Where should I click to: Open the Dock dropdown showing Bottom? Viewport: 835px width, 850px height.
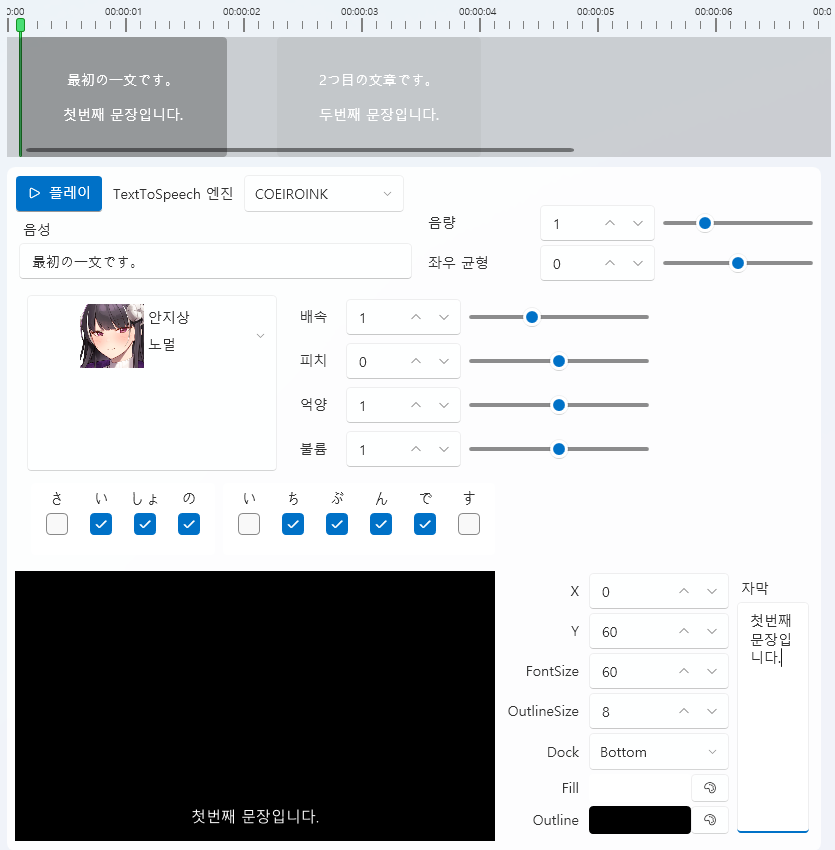(658, 751)
